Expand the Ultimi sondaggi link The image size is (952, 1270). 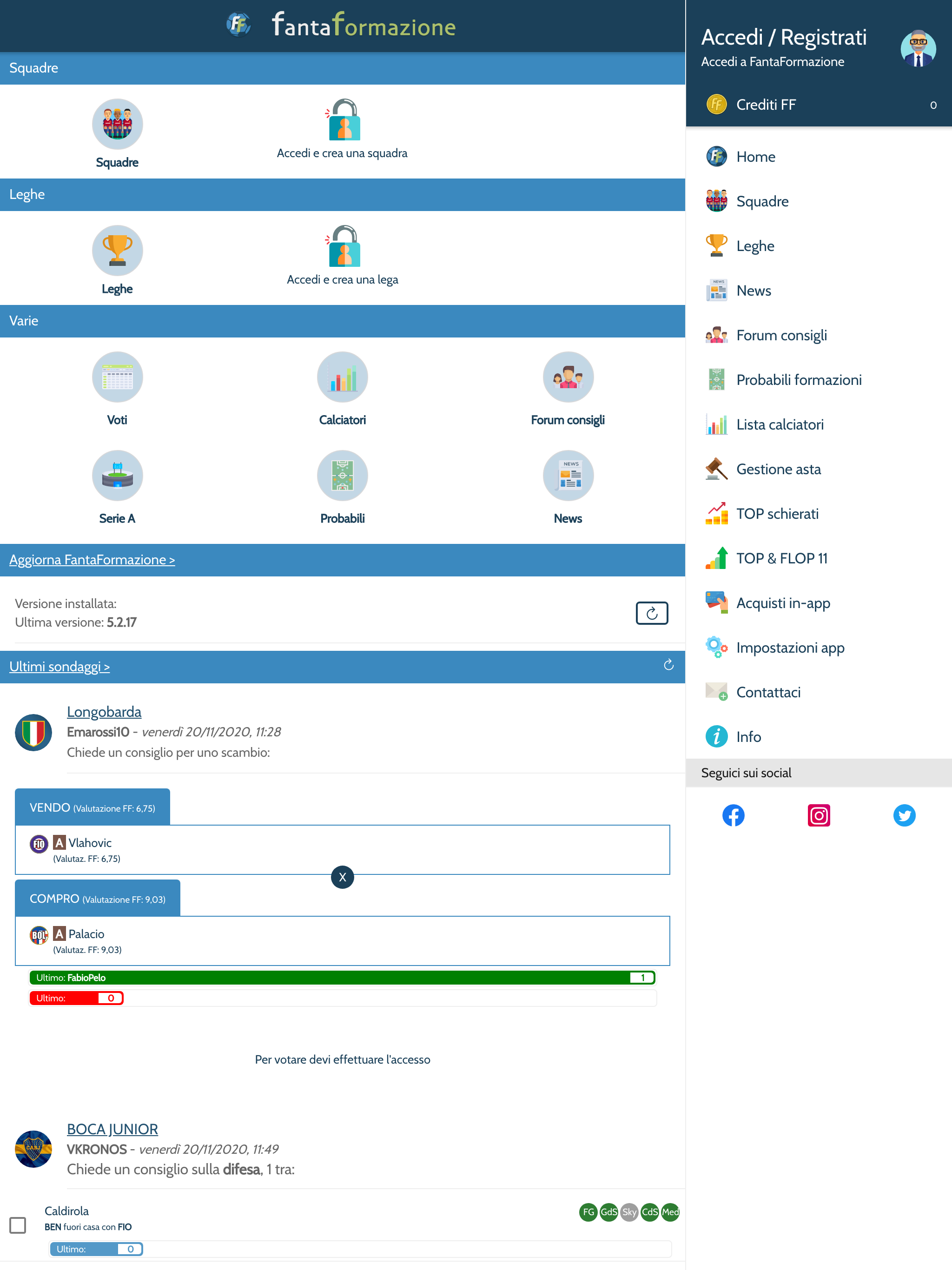tap(59, 667)
